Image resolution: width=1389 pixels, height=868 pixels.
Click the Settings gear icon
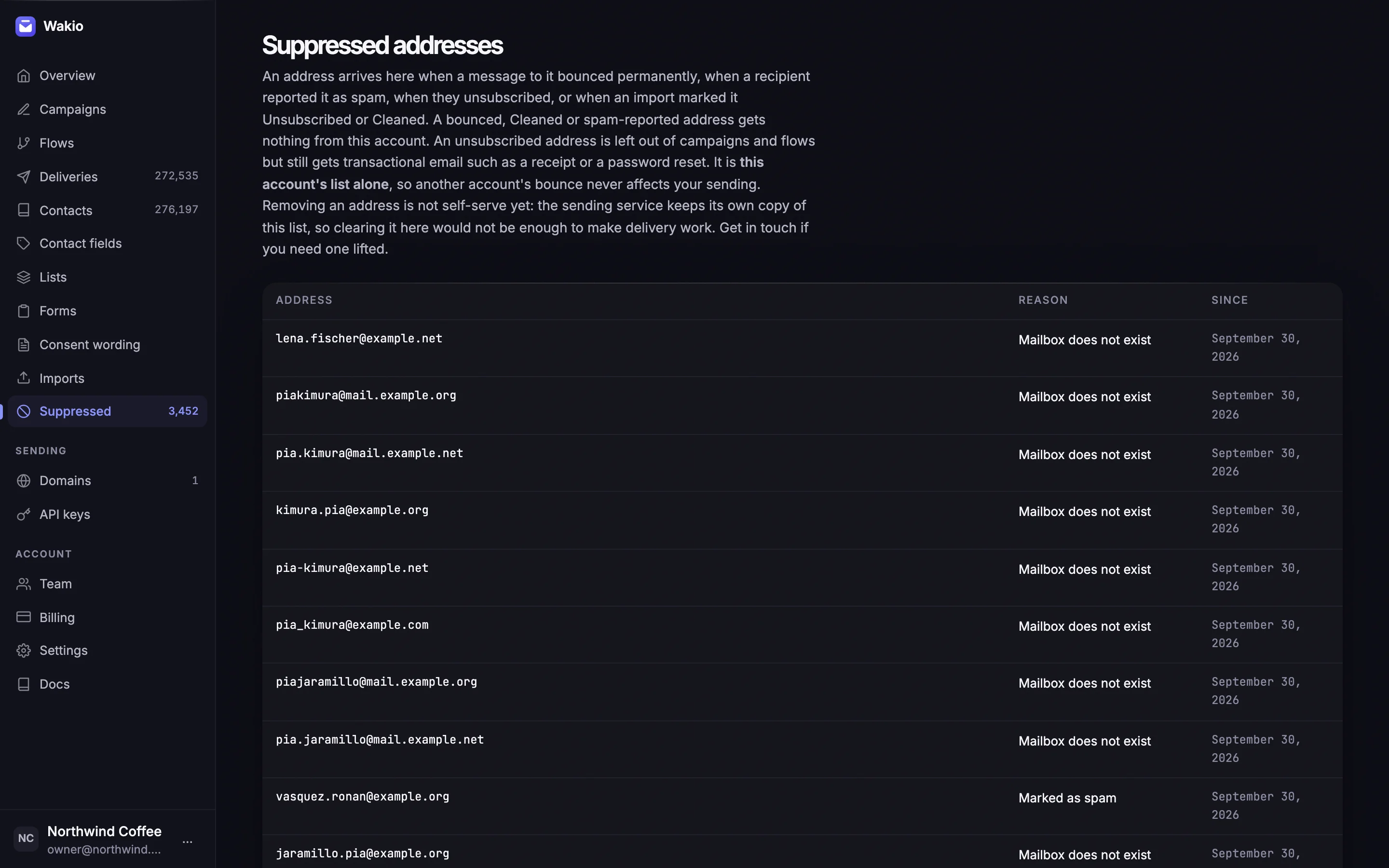(24, 651)
